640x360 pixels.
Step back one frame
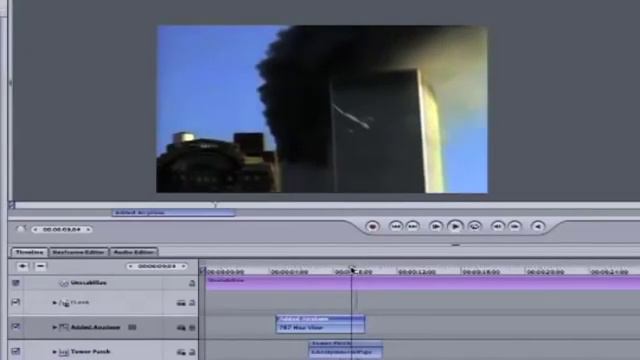pos(497,226)
